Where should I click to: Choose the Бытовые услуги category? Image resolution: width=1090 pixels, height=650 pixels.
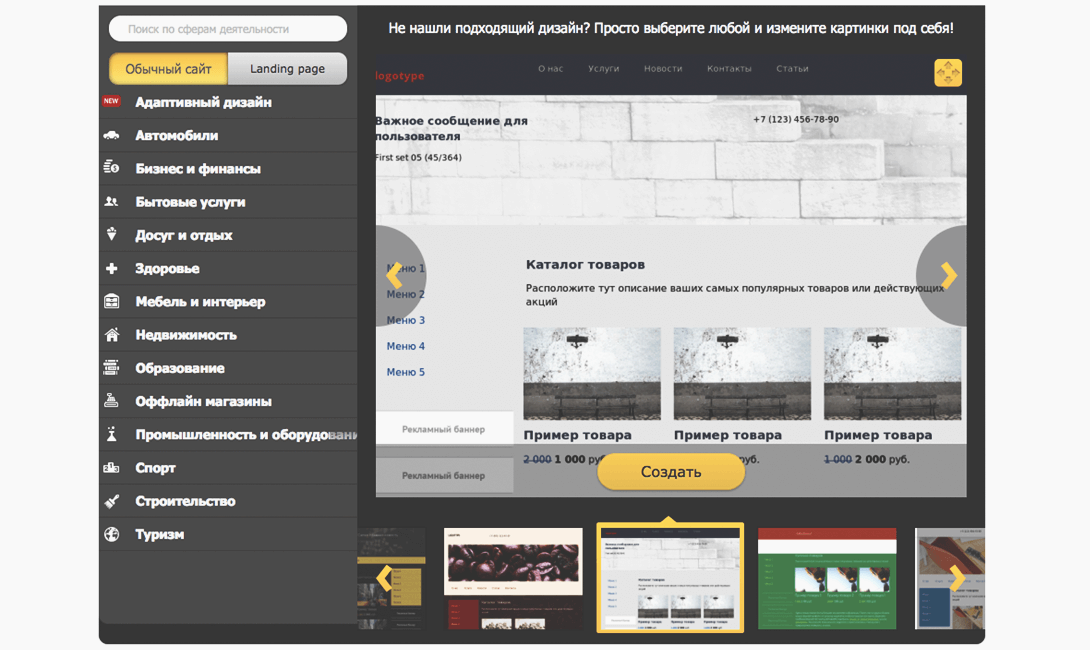[x=228, y=202]
